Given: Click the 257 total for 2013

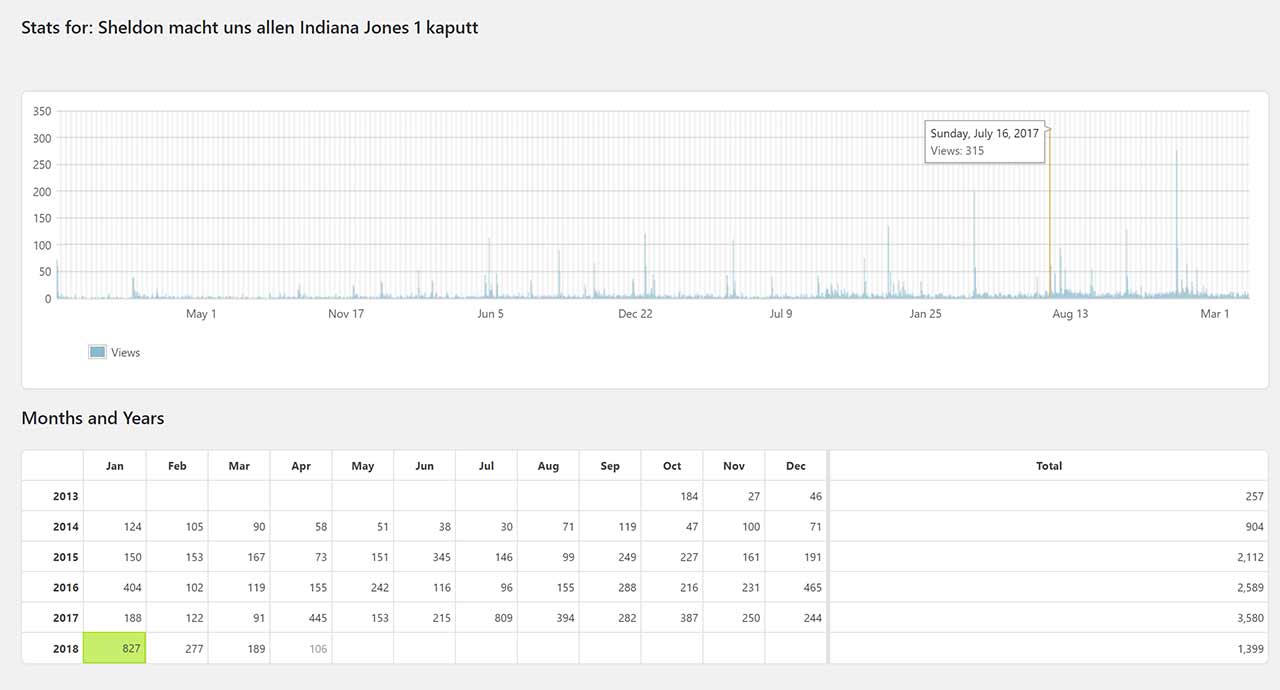Looking at the screenshot, I should point(1049,496).
